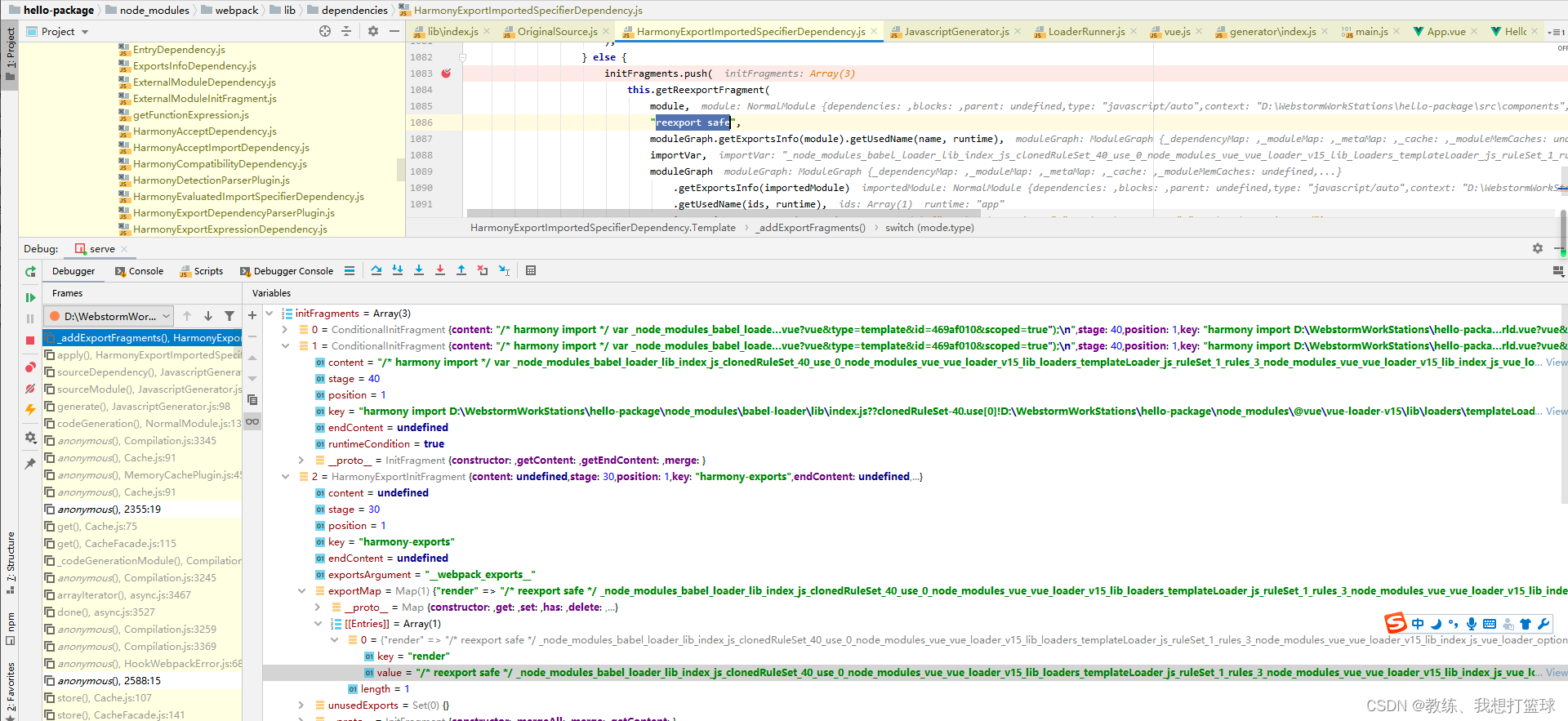
Task: Click _addExportFragments() editor breadcrumb
Action: [810, 228]
